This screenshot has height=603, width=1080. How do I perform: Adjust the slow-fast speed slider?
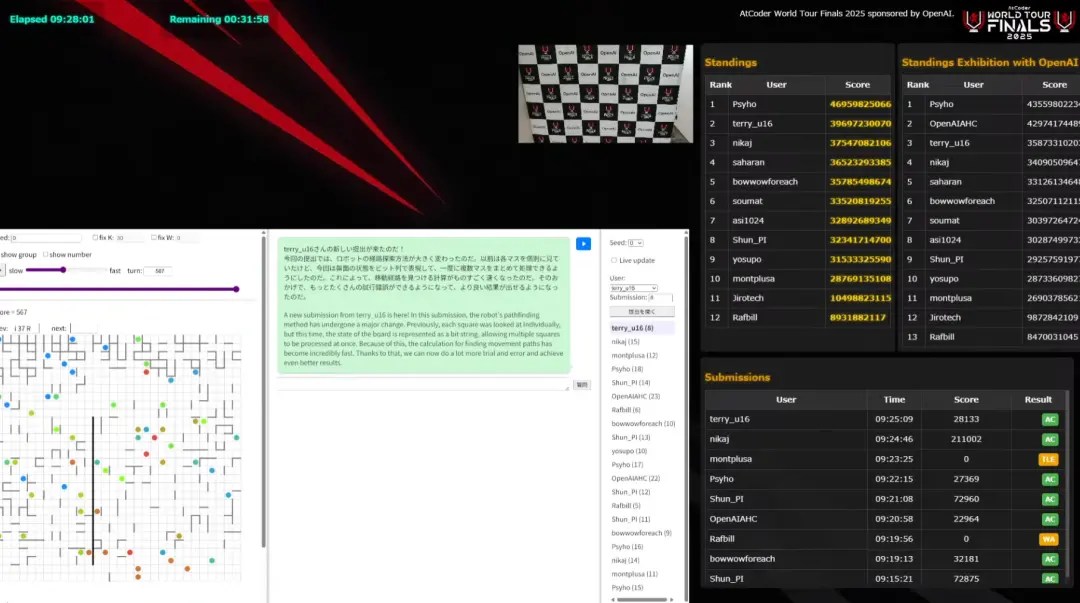(x=64, y=270)
